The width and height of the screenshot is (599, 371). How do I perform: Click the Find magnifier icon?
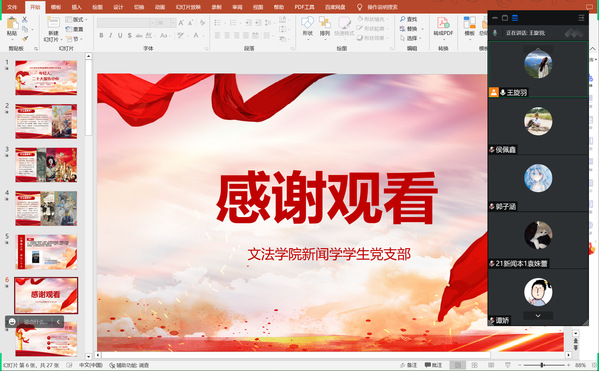pos(403,19)
